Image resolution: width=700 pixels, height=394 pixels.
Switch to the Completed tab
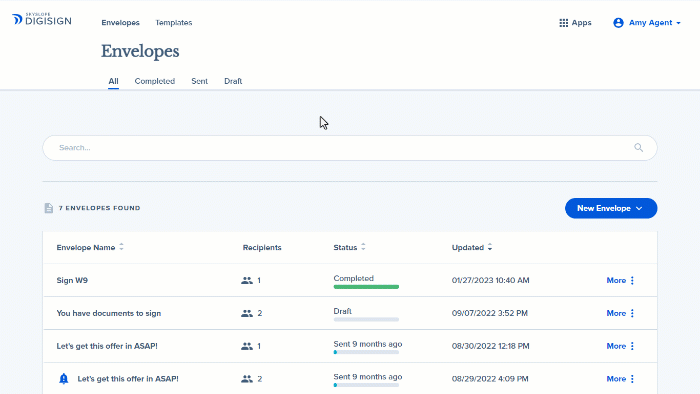(x=154, y=81)
